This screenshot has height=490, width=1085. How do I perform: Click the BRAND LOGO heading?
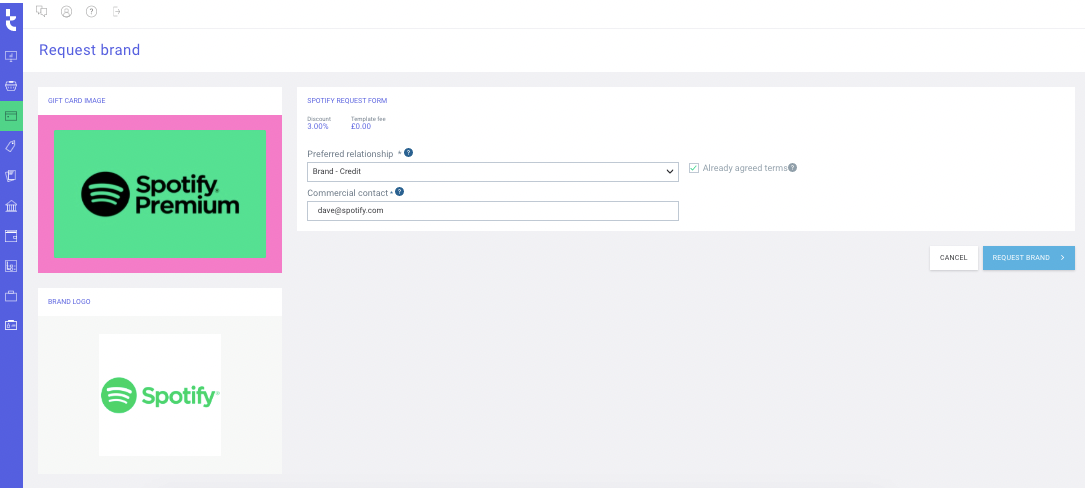point(69,302)
